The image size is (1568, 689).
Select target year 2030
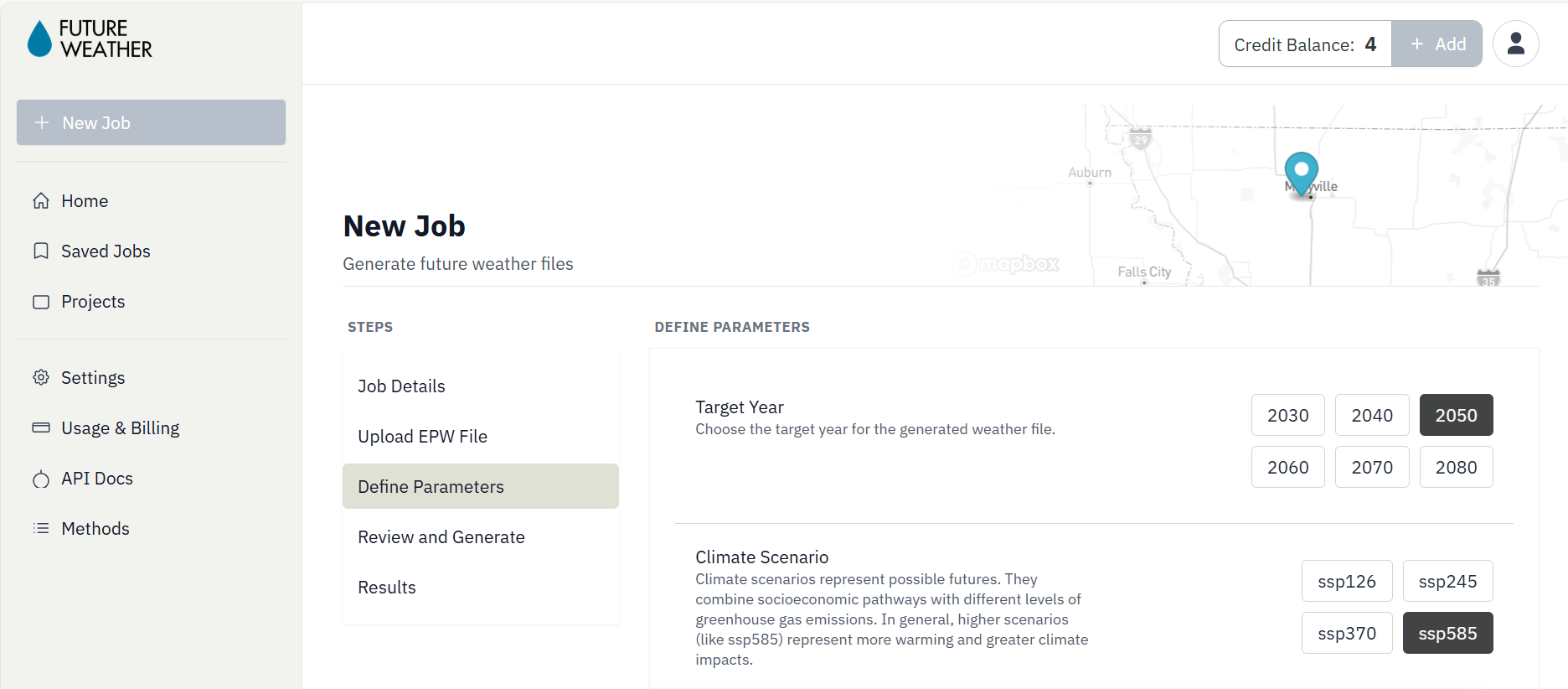(x=1287, y=416)
